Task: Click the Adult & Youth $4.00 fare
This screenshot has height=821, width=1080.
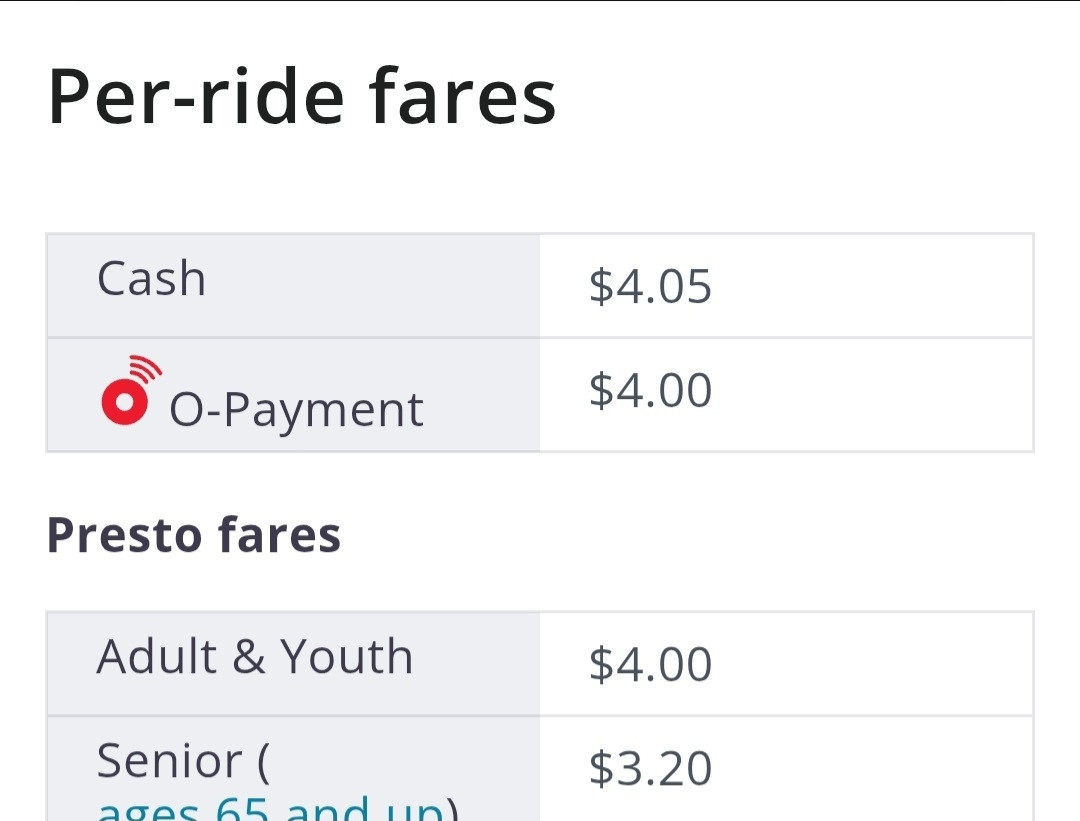Action: coord(650,664)
